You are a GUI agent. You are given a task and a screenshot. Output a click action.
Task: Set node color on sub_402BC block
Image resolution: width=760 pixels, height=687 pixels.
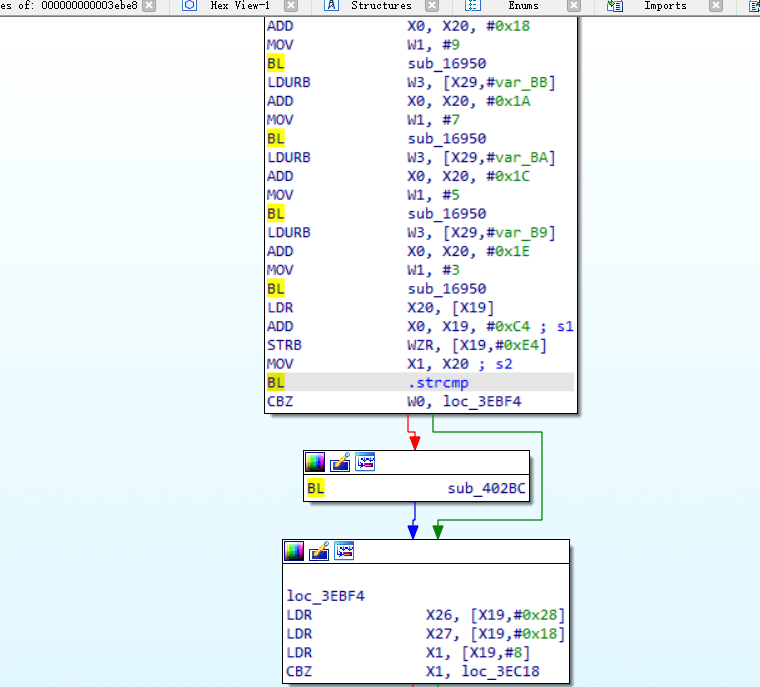[315, 462]
